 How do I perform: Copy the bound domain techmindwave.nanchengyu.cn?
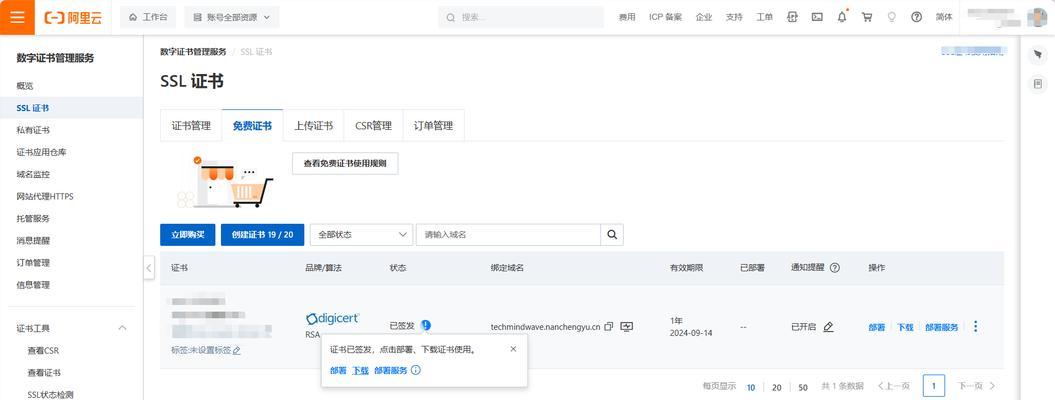point(609,327)
